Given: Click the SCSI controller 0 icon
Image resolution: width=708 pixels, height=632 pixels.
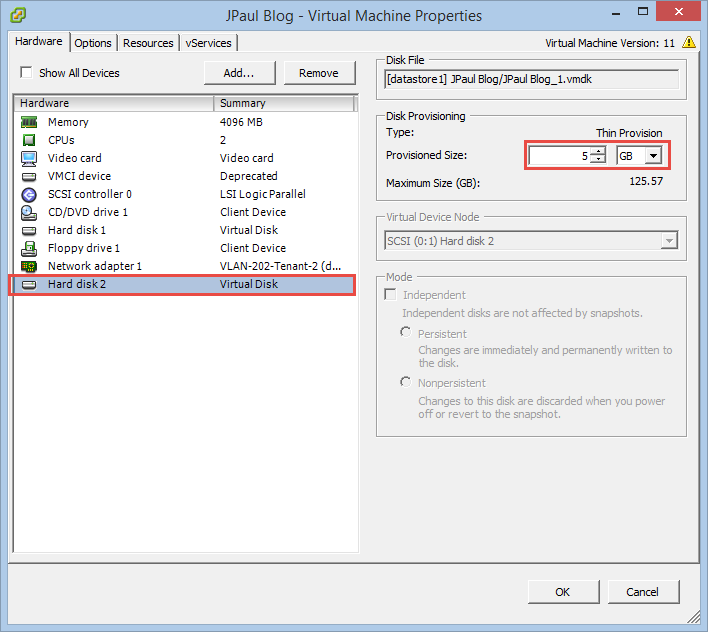Looking at the screenshot, I should 29,195.
